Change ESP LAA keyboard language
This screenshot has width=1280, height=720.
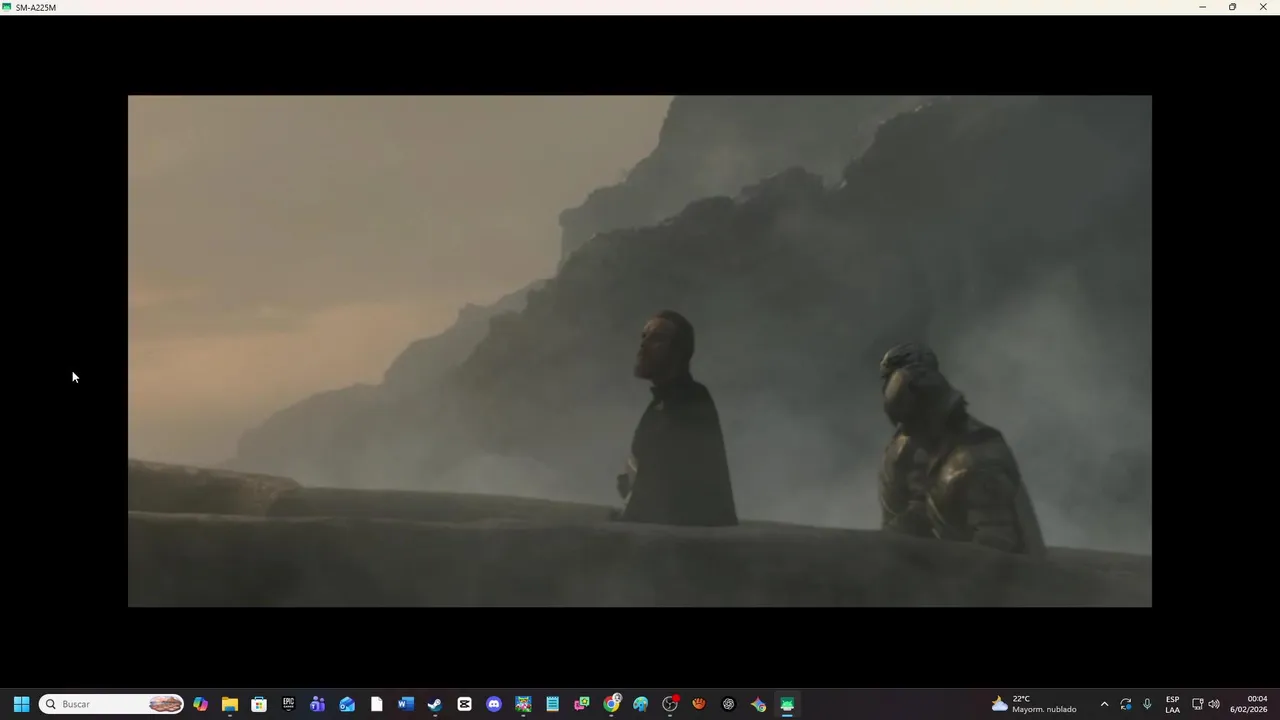(x=1172, y=704)
